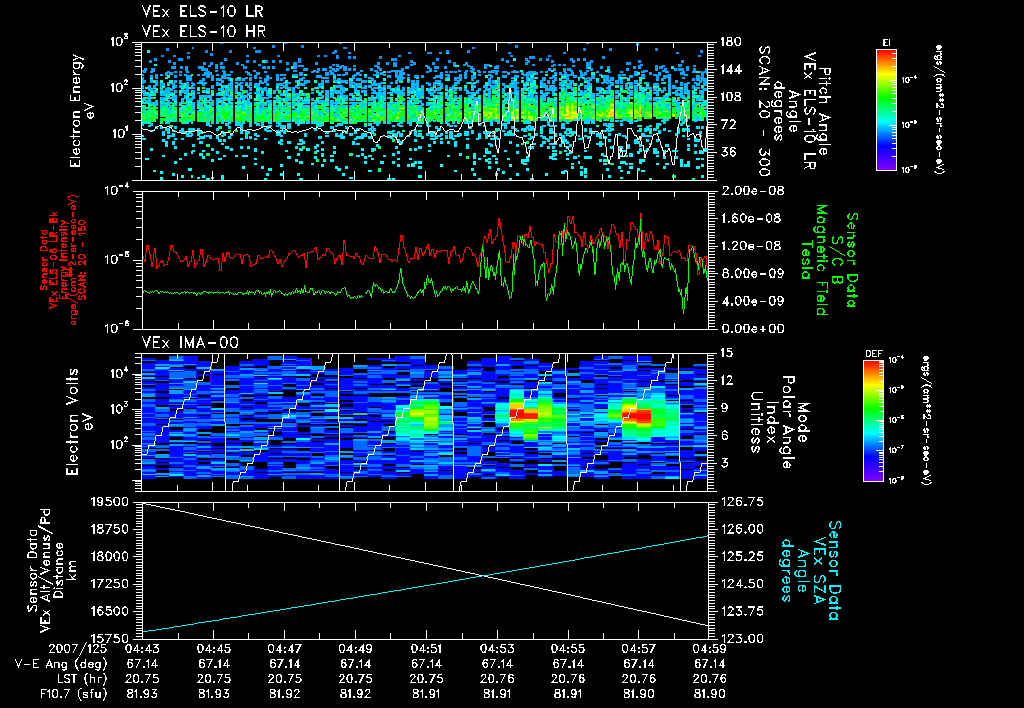Viewport: 1024px width, 708px height.
Task: Click the pitch angle tick value 180
Action: [x=731, y=42]
